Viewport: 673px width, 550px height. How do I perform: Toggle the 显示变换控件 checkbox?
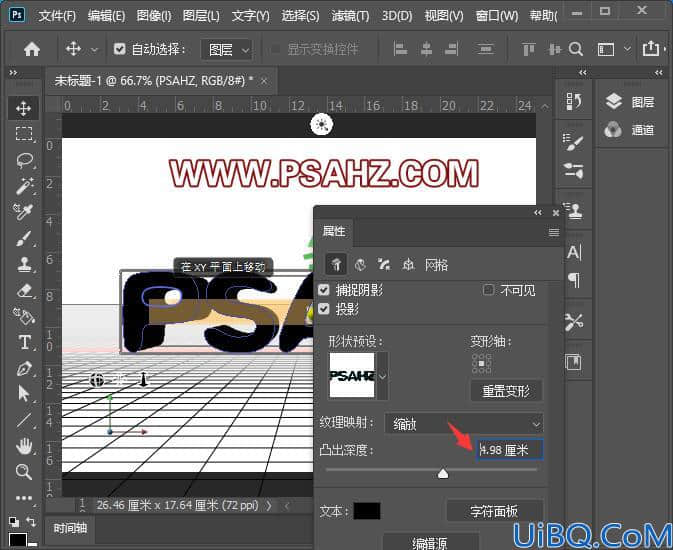pos(276,49)
